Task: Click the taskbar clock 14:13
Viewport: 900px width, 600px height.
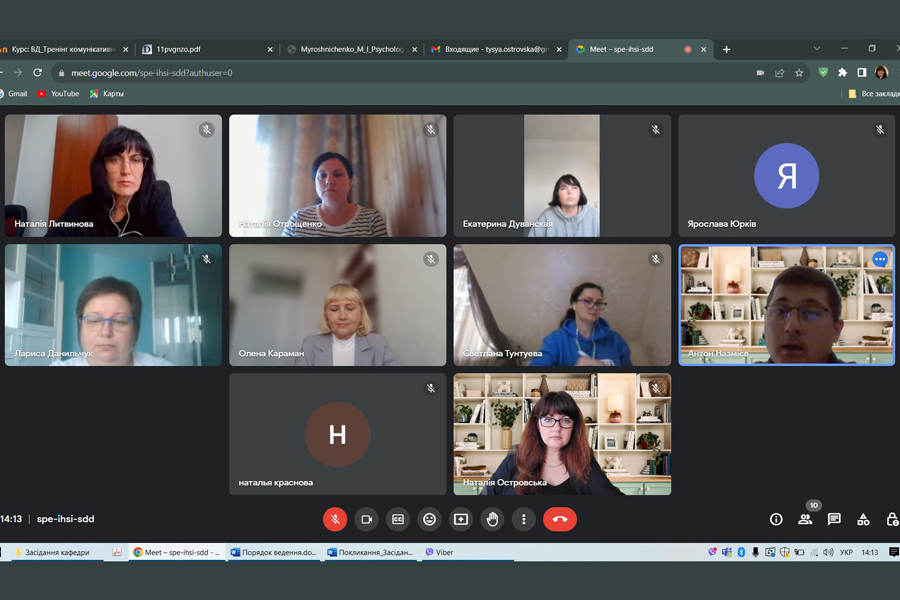Action: point(870,552)
